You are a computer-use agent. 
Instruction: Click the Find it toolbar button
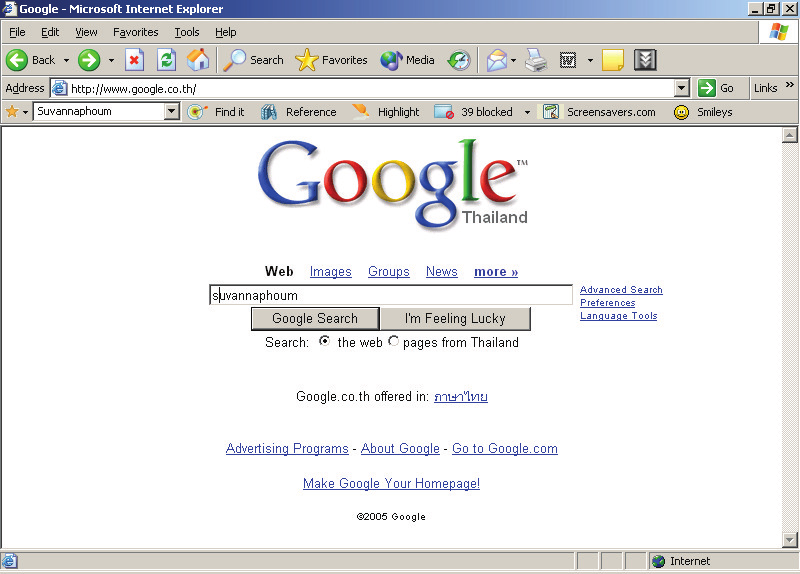pyautogui.click(x=216, y=112)
